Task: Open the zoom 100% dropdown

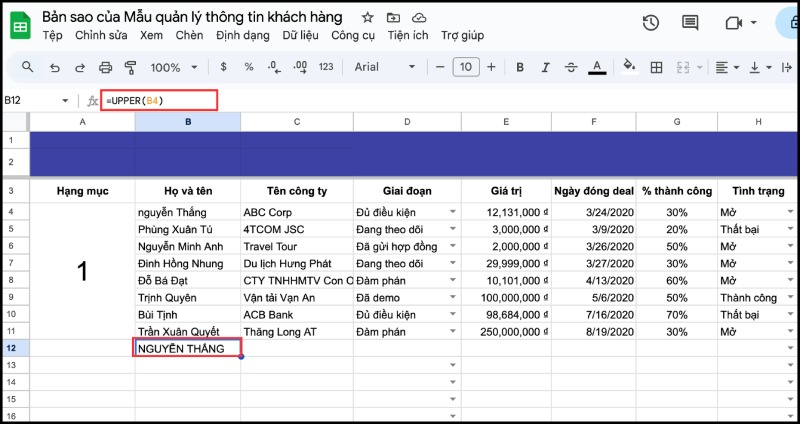Action: 173,67
